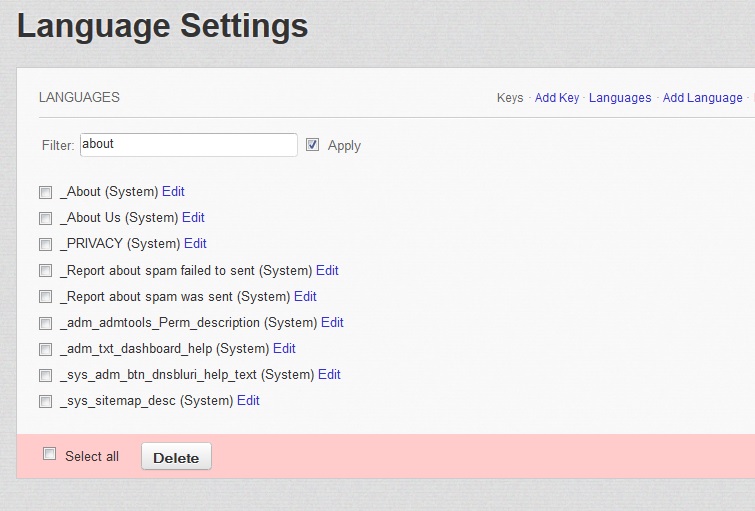Screen dimensions: 755x511
Task: Edit the _About key
Action: 173,191
